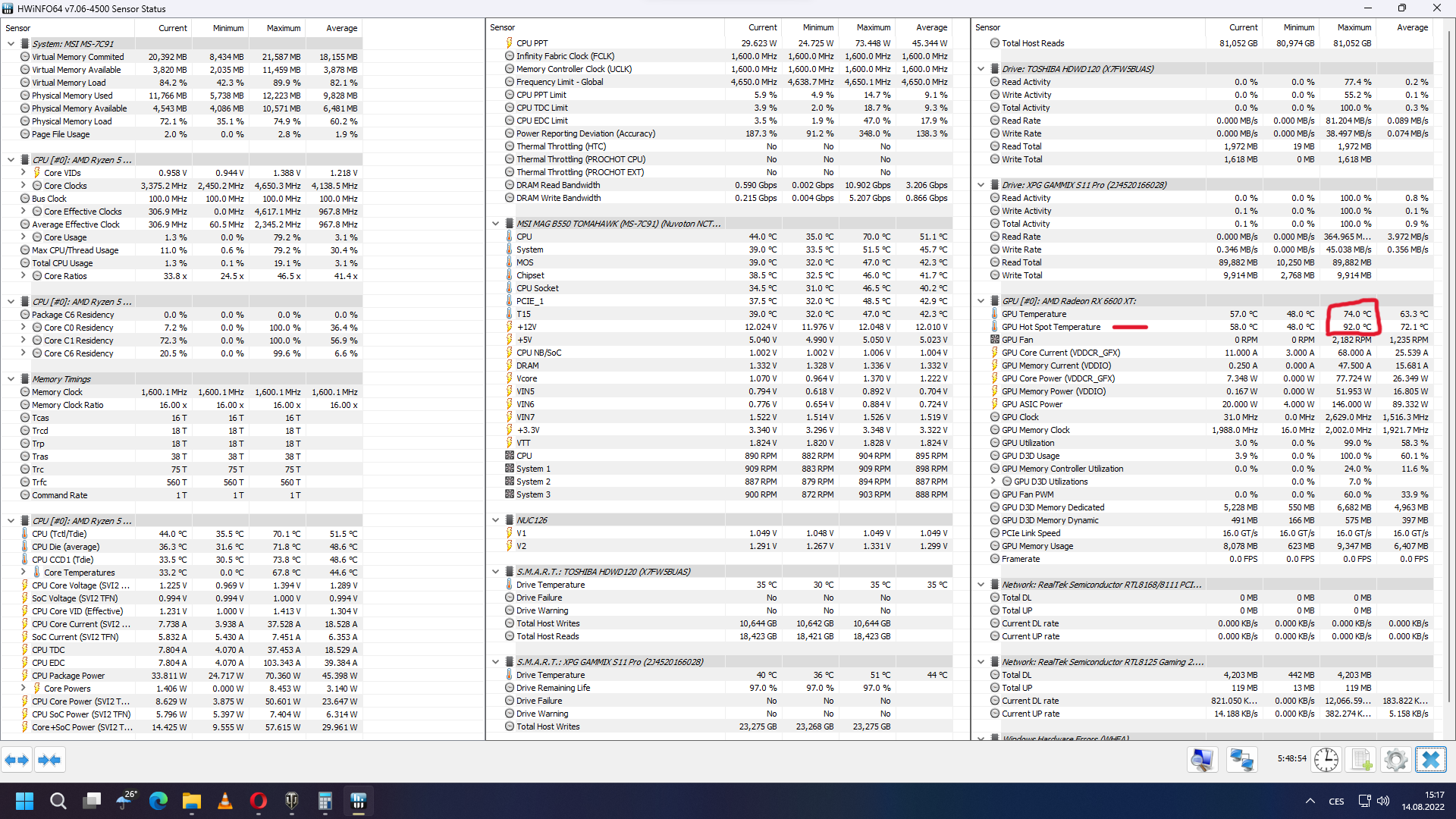Open the Windows Start menu

(24, 801)
